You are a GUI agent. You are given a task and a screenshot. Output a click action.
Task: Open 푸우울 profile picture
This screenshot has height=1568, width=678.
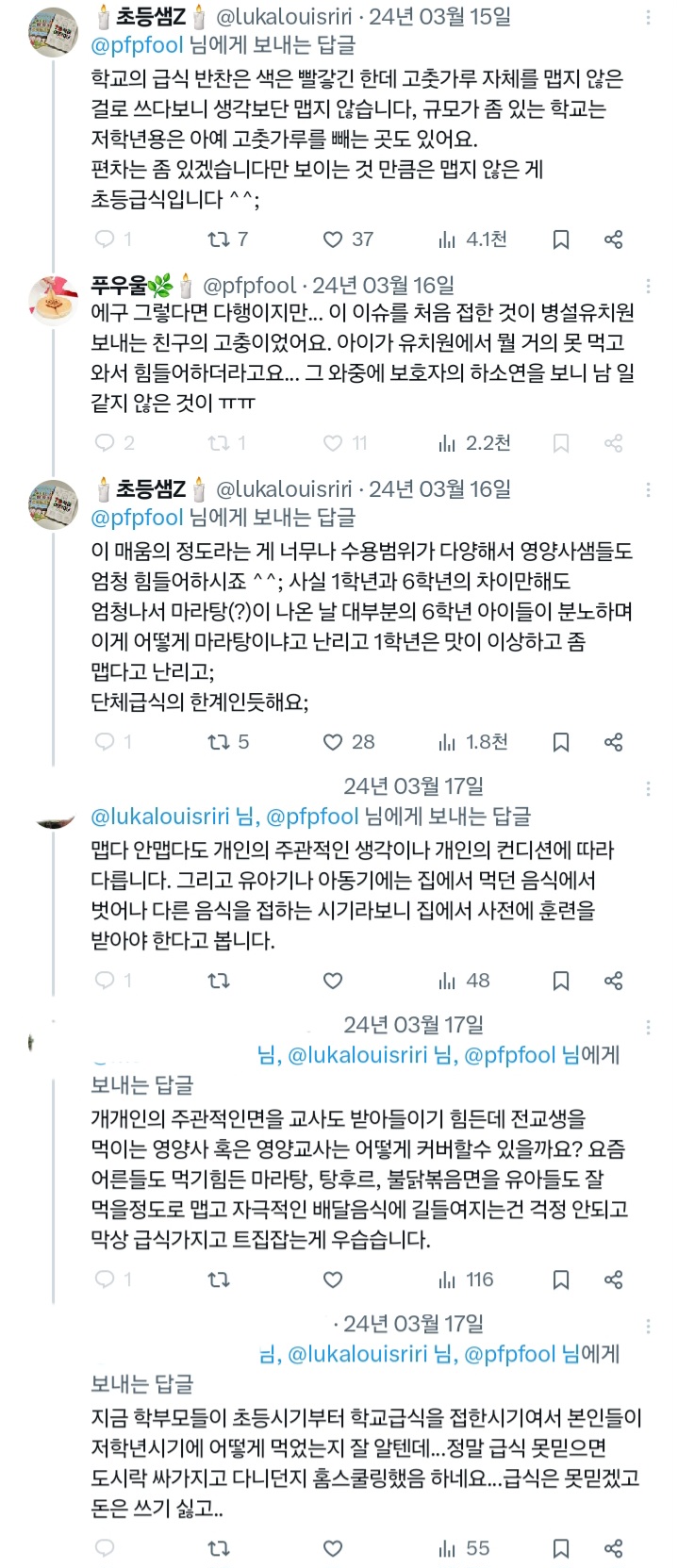coord(54,302)
